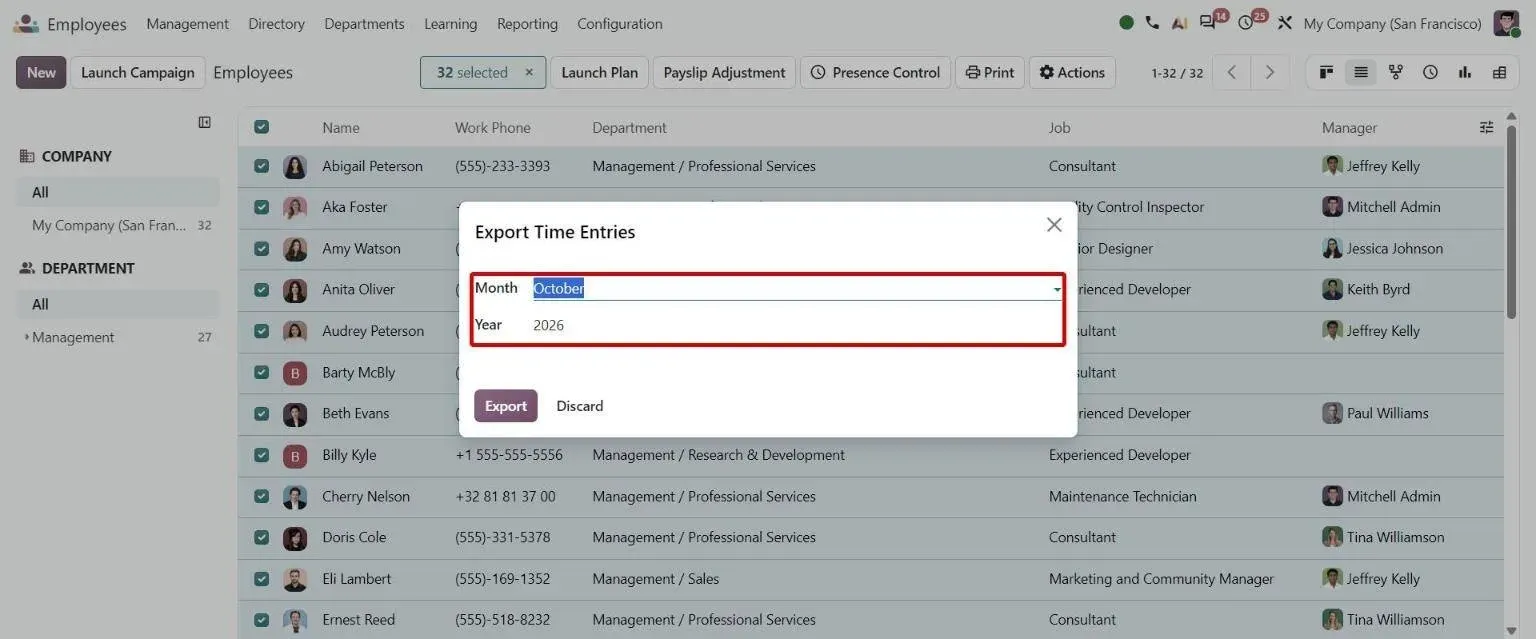Open the Employees app home icon
Screen dimensions: 1536x639
pyautogui.click(x=26, y=24)
